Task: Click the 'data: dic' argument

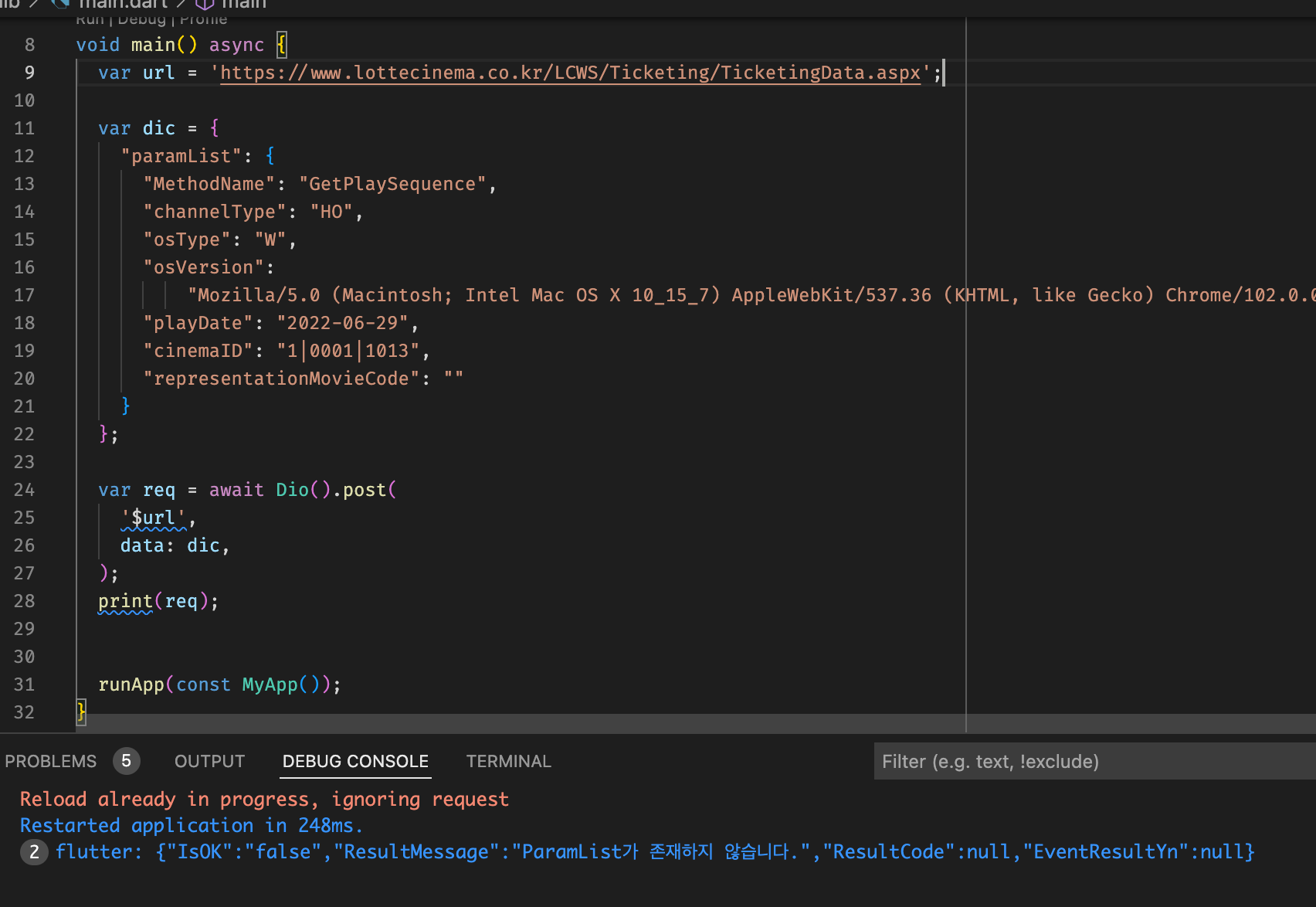Action: coord(170,545)
